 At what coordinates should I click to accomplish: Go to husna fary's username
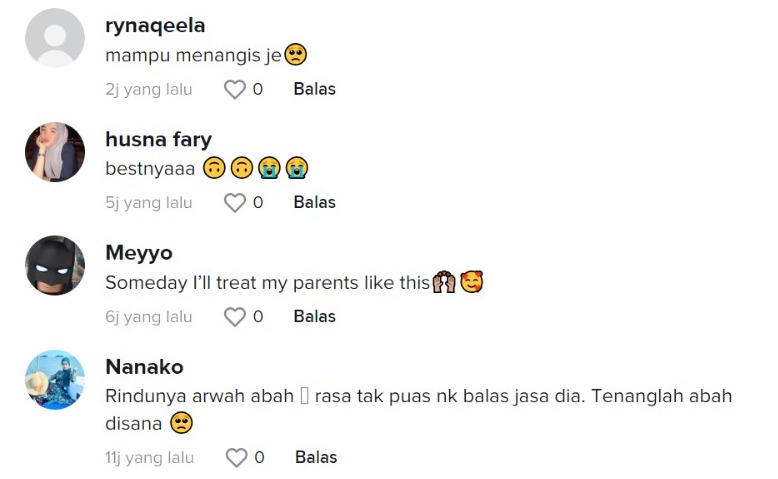coord(158,140)
